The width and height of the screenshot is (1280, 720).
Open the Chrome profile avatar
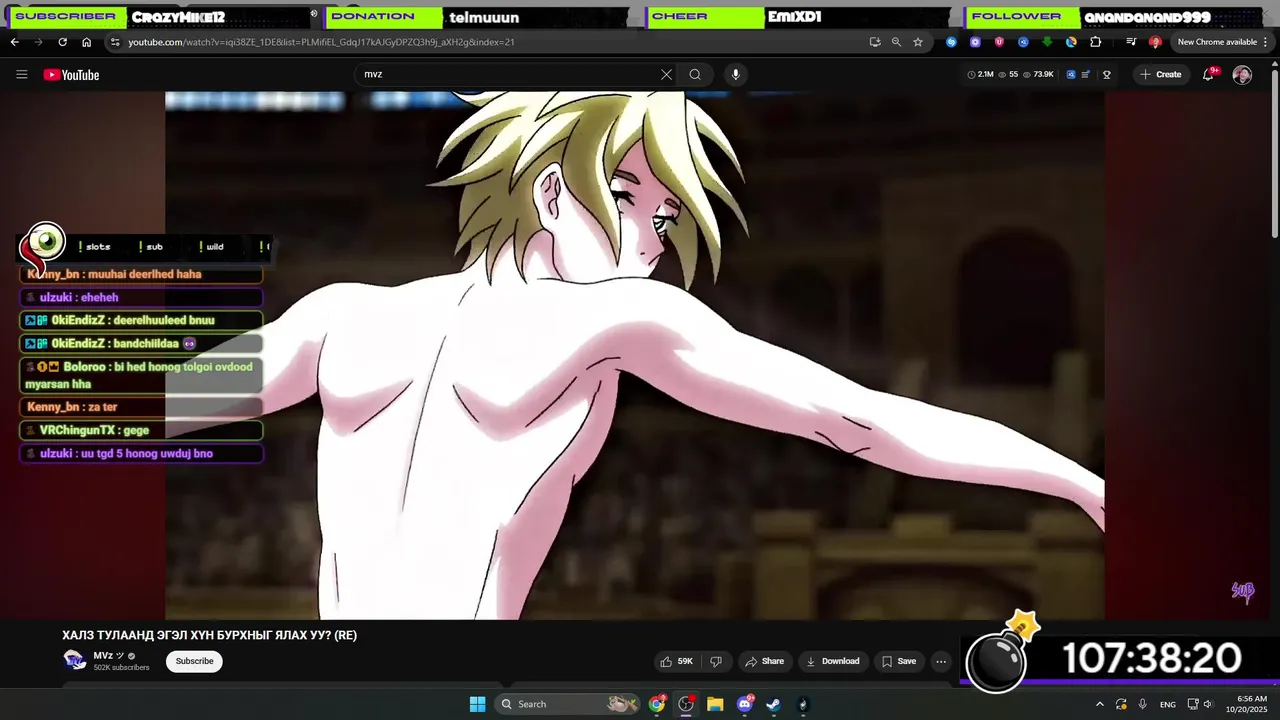coord(1155,42)
